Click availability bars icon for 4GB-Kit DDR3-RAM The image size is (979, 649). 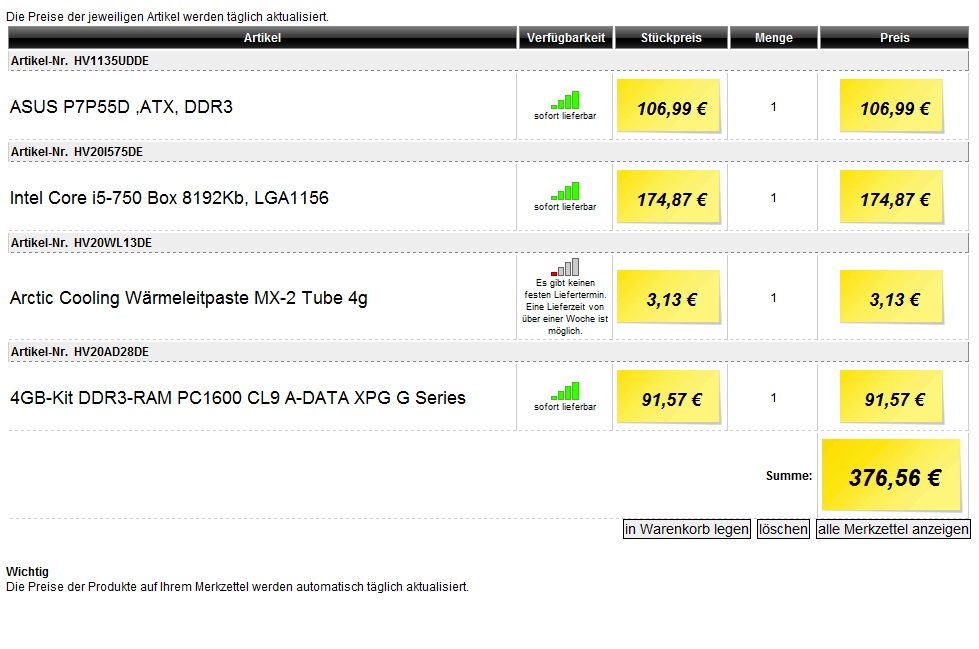tap(565, 391)
